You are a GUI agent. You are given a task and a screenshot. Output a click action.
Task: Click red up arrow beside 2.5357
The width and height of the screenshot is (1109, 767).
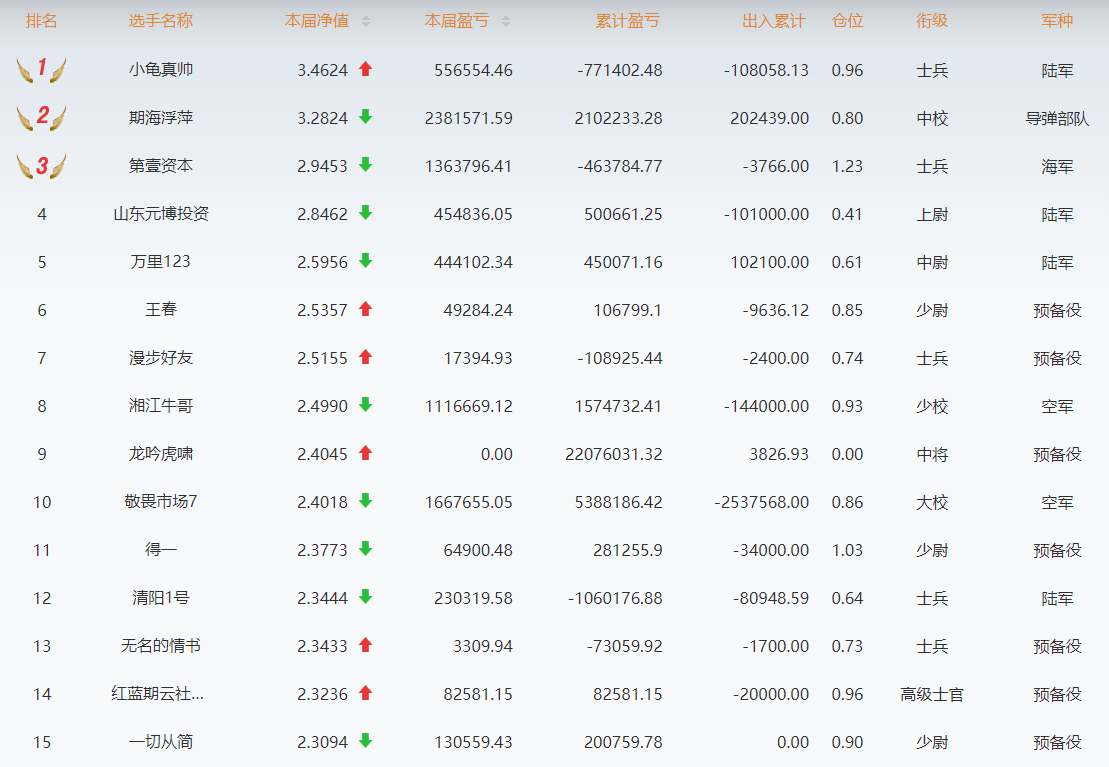click(x=366, y=308)
